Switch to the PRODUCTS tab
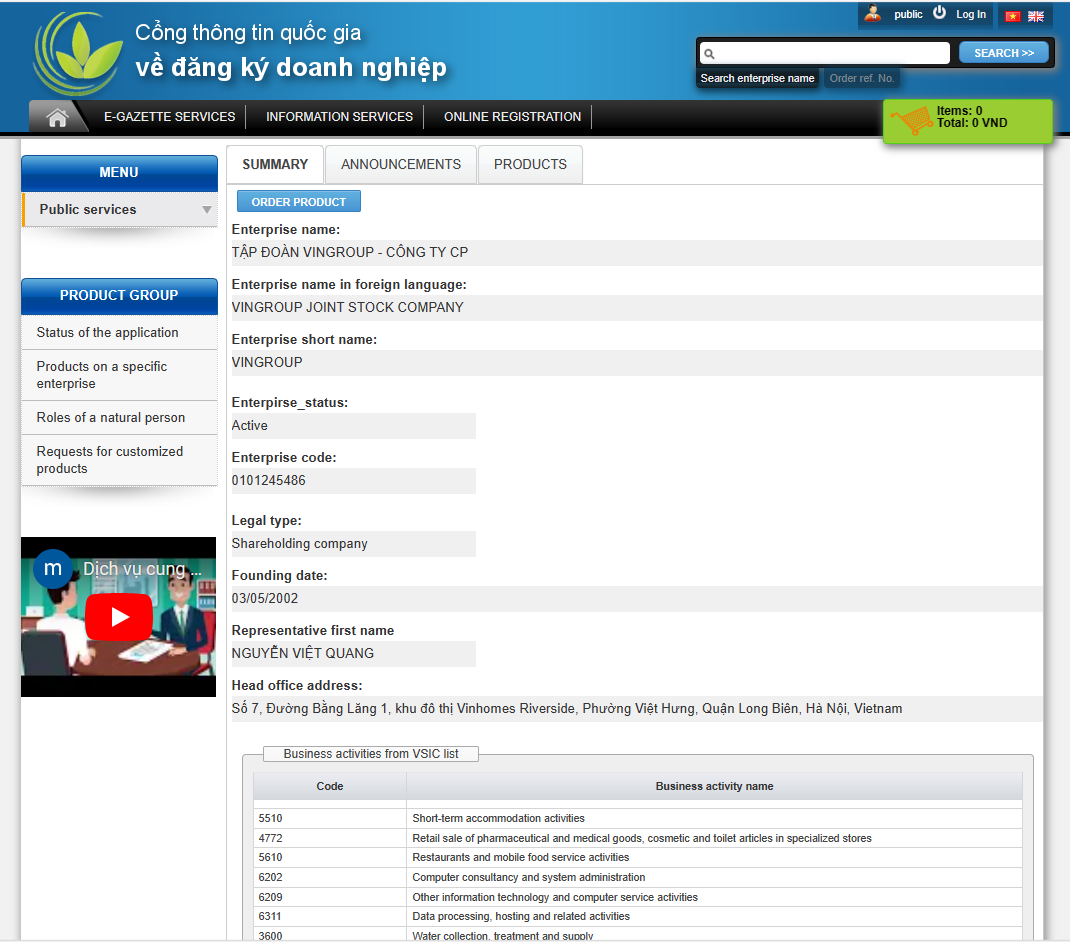 (530, 165)
